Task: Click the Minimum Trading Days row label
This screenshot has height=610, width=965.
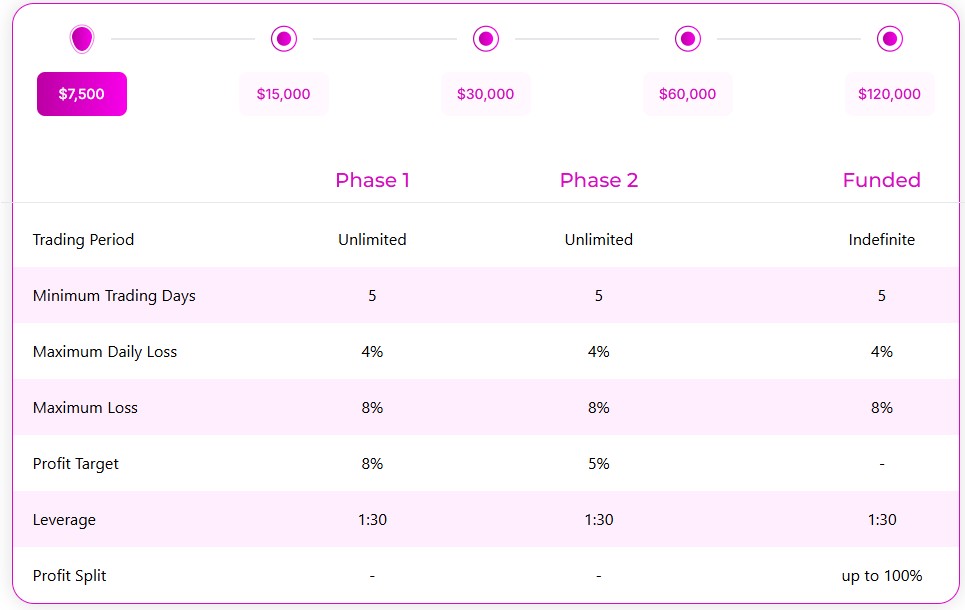Action: 114,295
